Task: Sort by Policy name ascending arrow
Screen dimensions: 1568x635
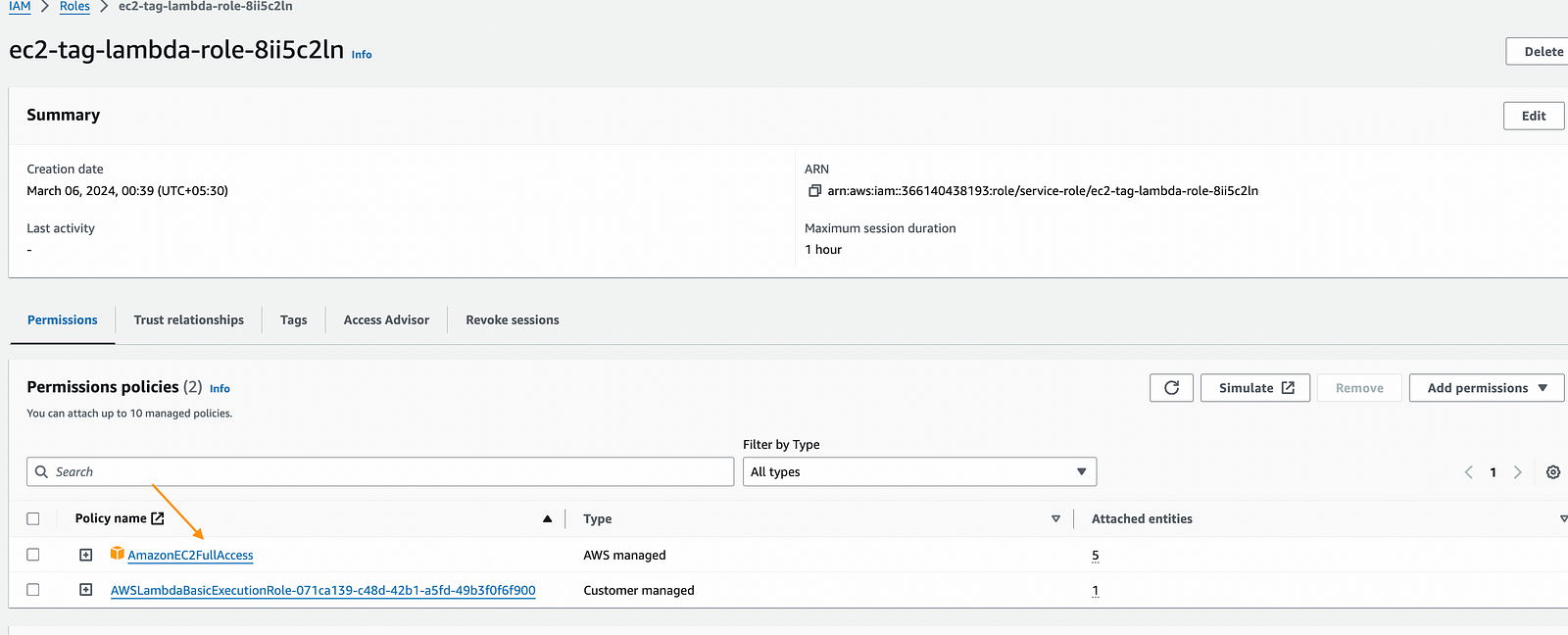Action: 547,519
